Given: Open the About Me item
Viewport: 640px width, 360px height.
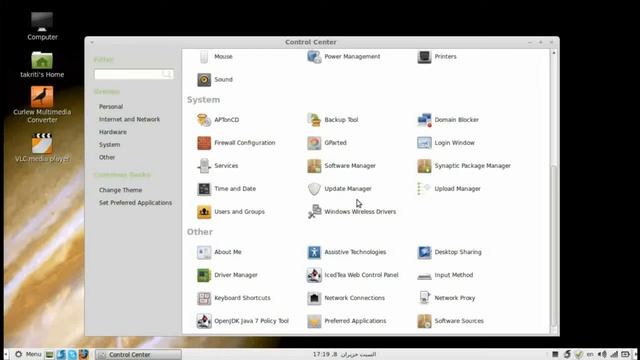Looking at the screenshot, I should point(219,252).
